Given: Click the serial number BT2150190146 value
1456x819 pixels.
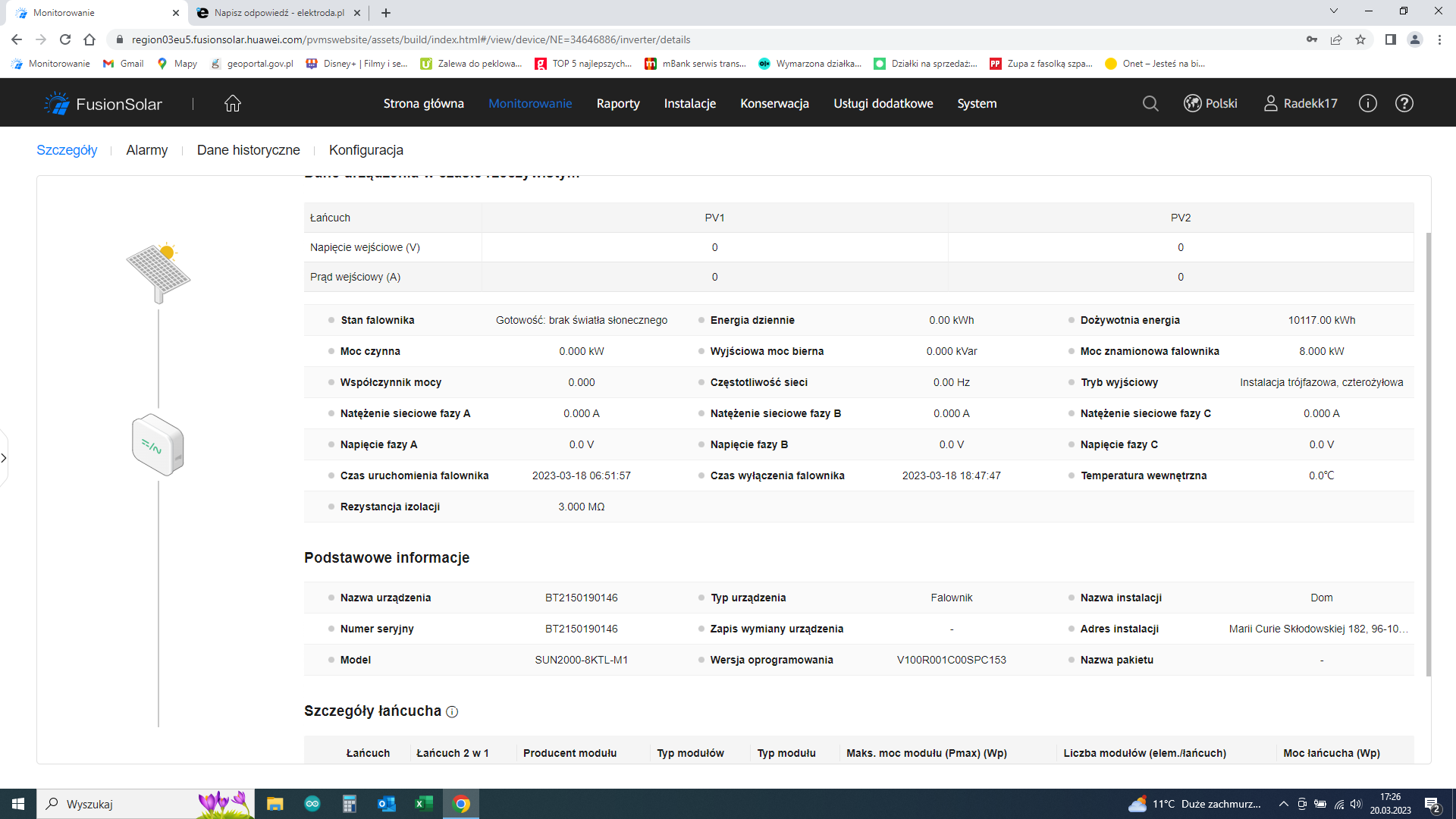Looking at the screenshot, I should [x=582, y=629].
